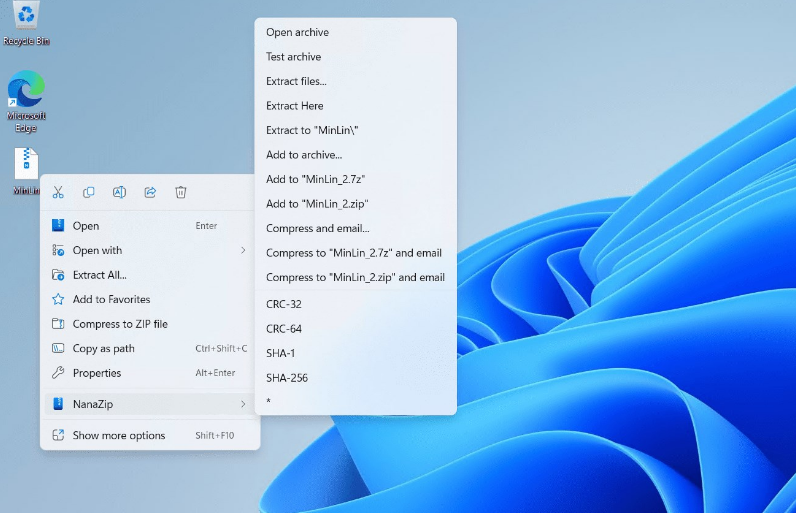Select Extract All... menu entry

point(149,275)
